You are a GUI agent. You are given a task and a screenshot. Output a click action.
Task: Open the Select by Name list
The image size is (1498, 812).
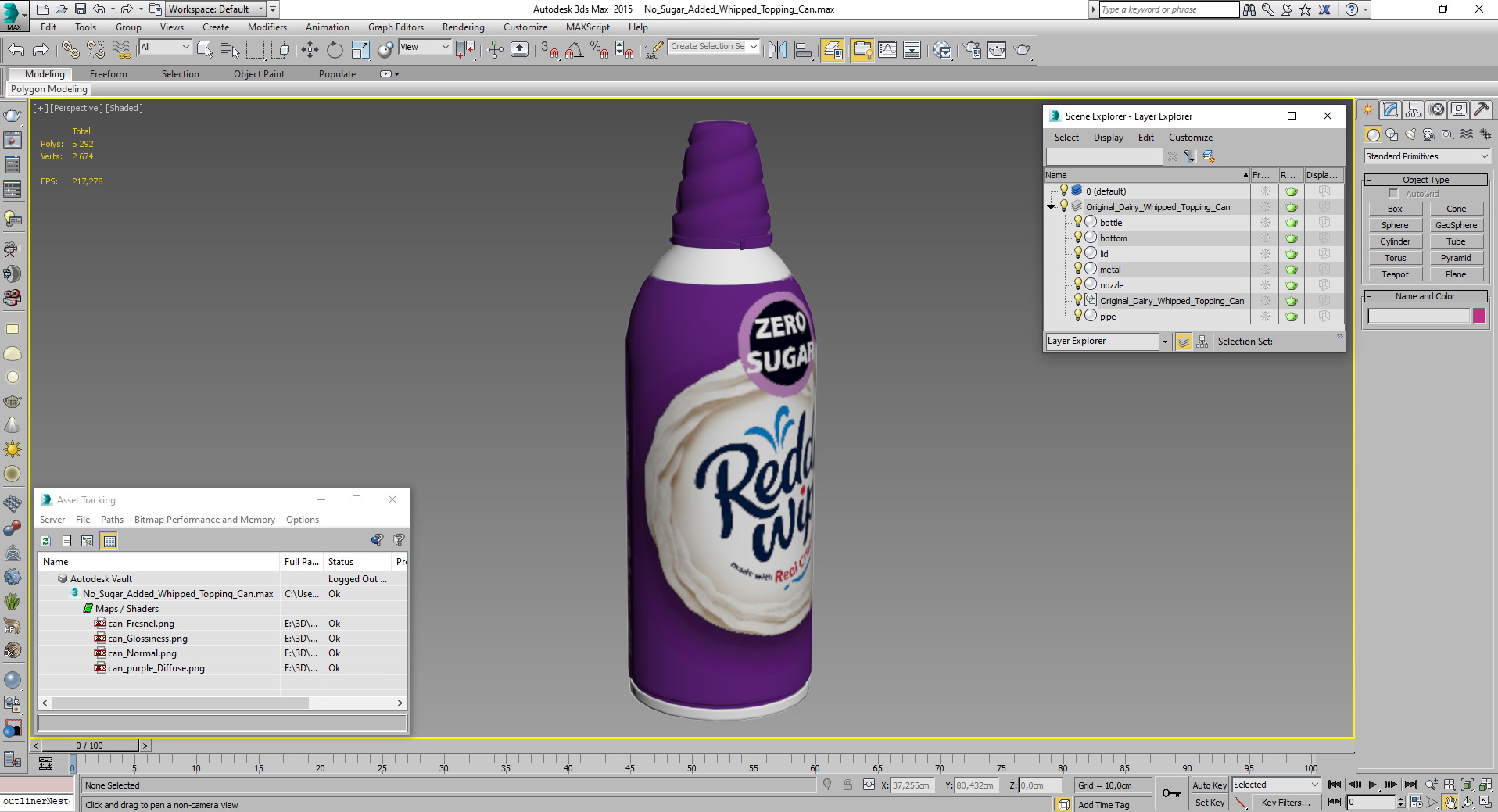point(230,50)
